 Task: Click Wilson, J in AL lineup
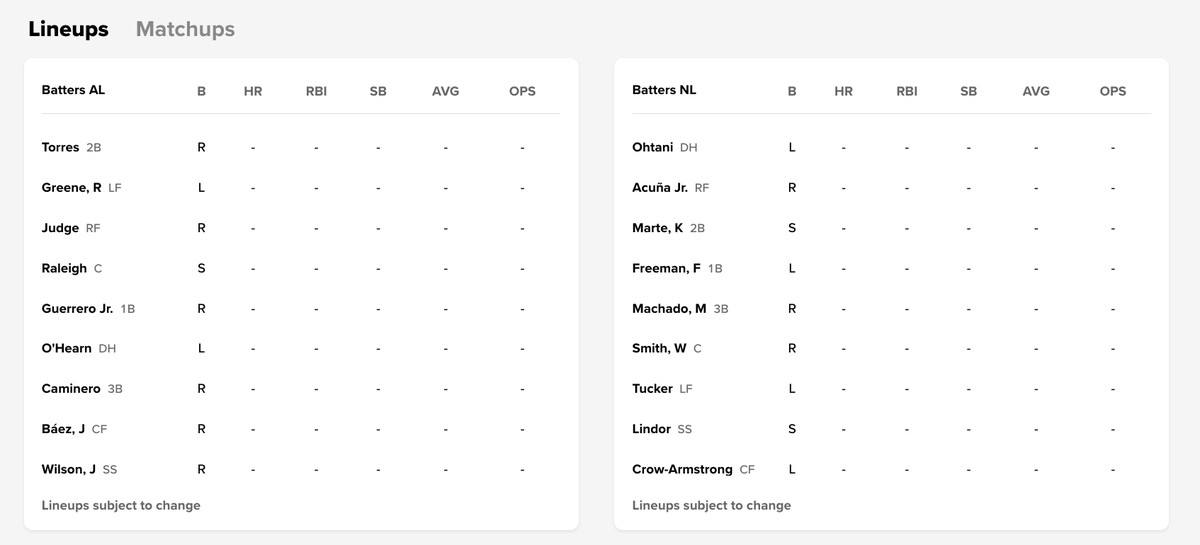(69, 469)
